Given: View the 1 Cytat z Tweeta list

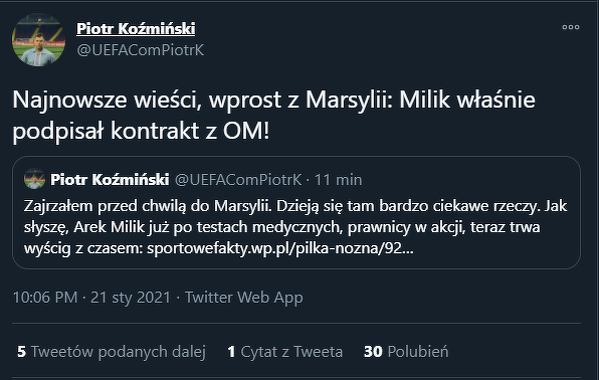Looking at the screenshot, I should click(285, 352).
